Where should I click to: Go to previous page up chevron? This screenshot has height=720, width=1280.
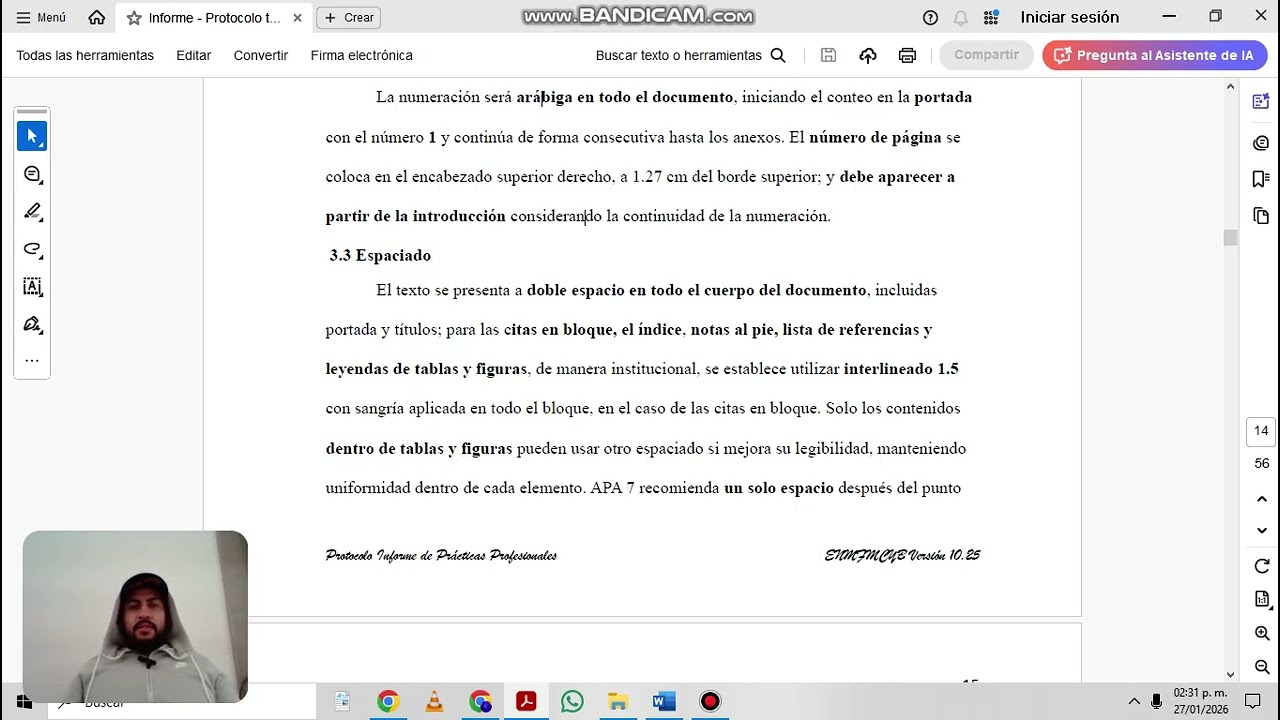click(1261, 499)
